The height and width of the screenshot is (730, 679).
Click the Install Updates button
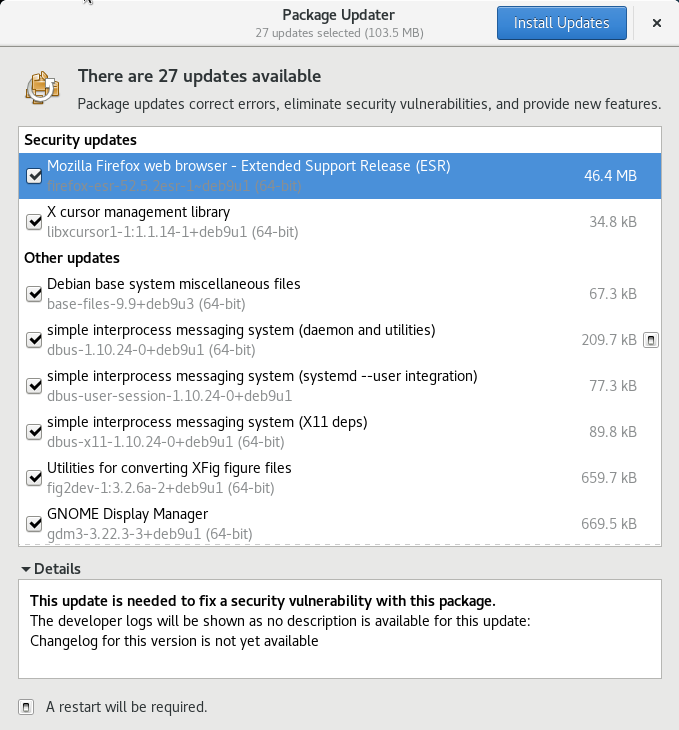(x=561, y=23)
